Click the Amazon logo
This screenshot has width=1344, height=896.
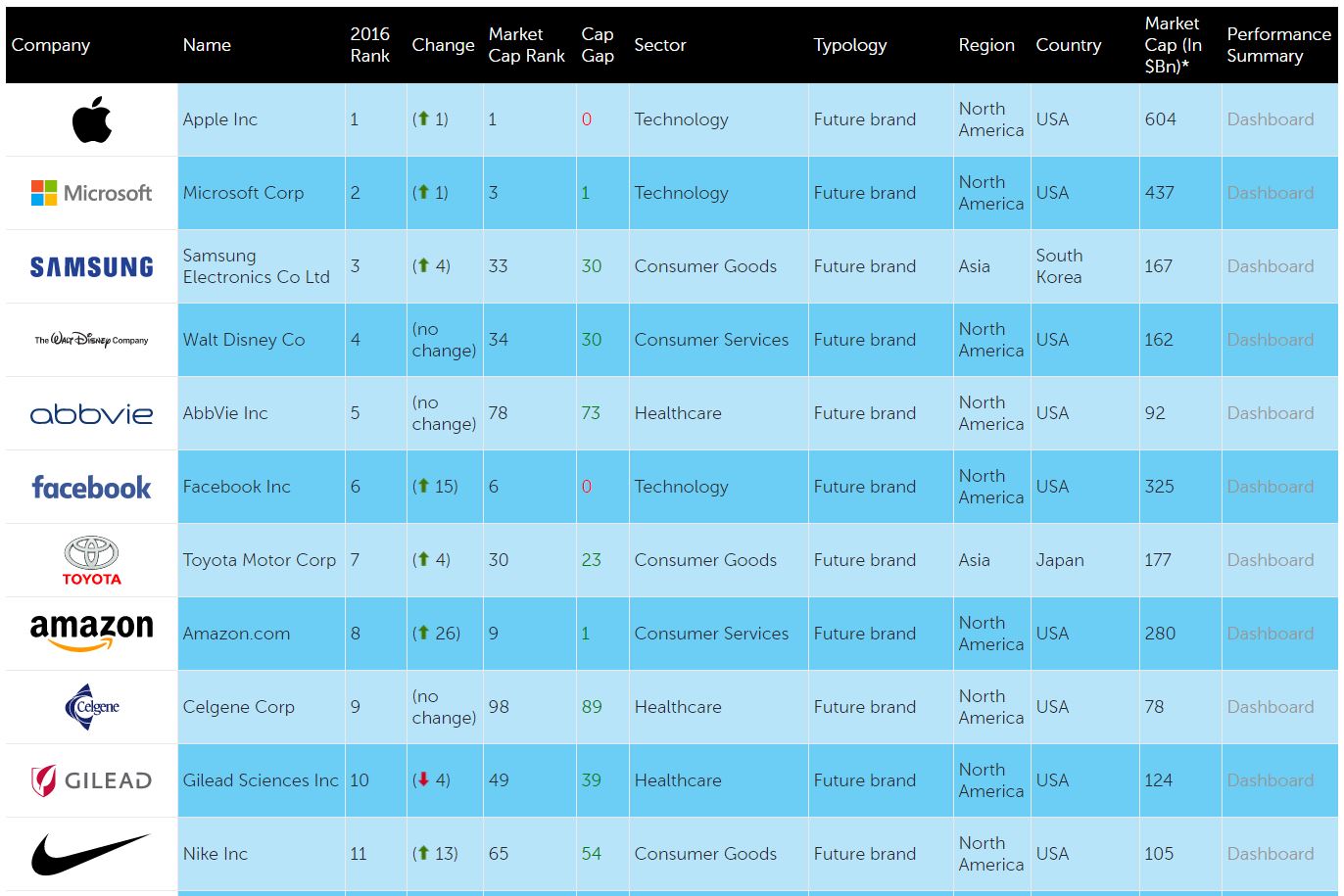click(x=91, y=633)
